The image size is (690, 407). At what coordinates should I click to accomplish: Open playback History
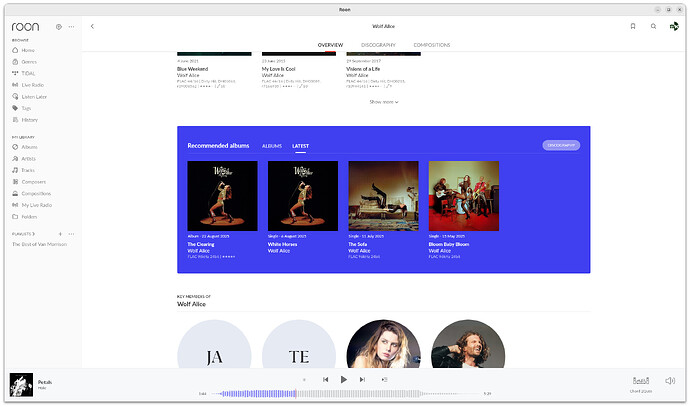pos(29,120)
